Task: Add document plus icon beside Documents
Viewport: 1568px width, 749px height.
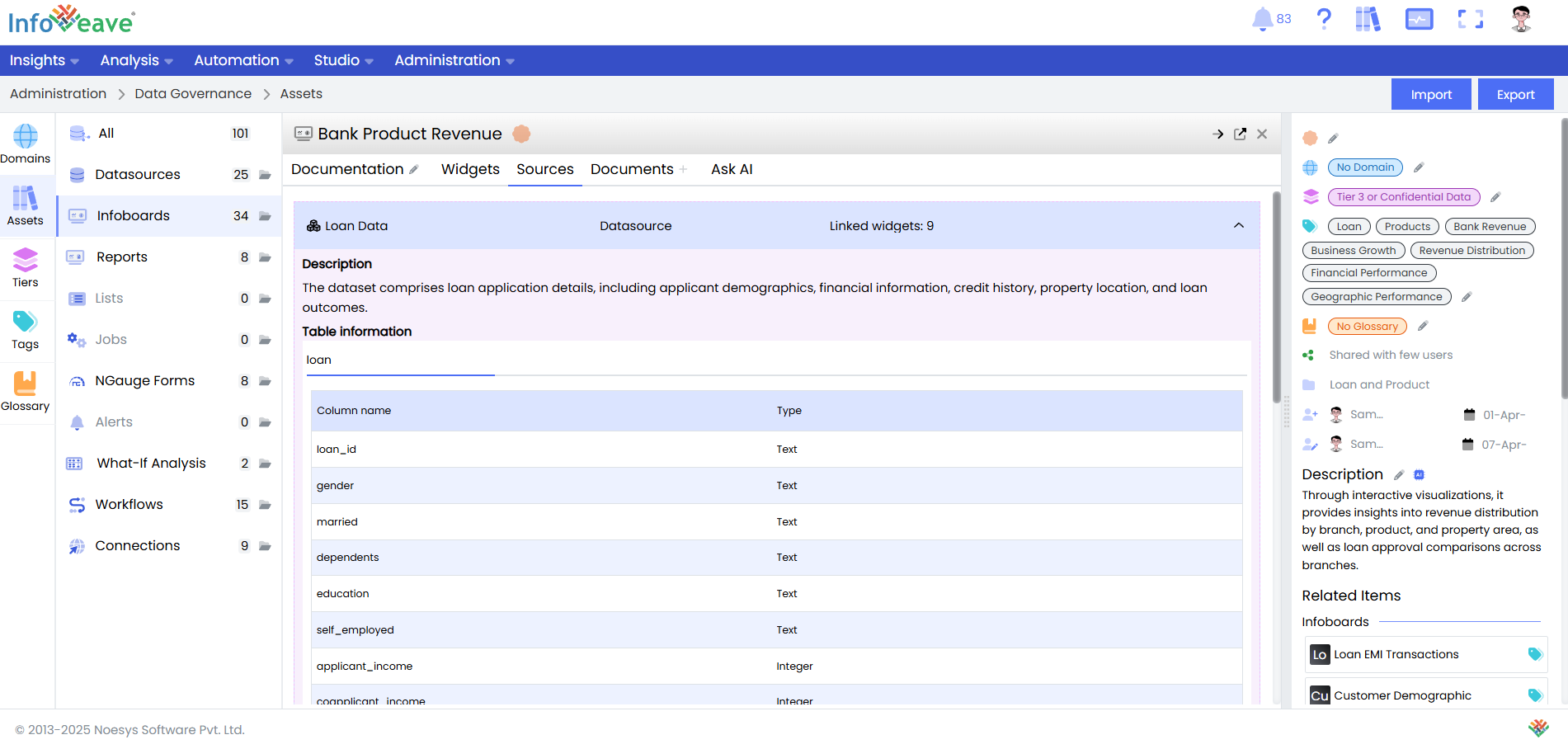Action: pyautogui.click(x=683, y=169)
